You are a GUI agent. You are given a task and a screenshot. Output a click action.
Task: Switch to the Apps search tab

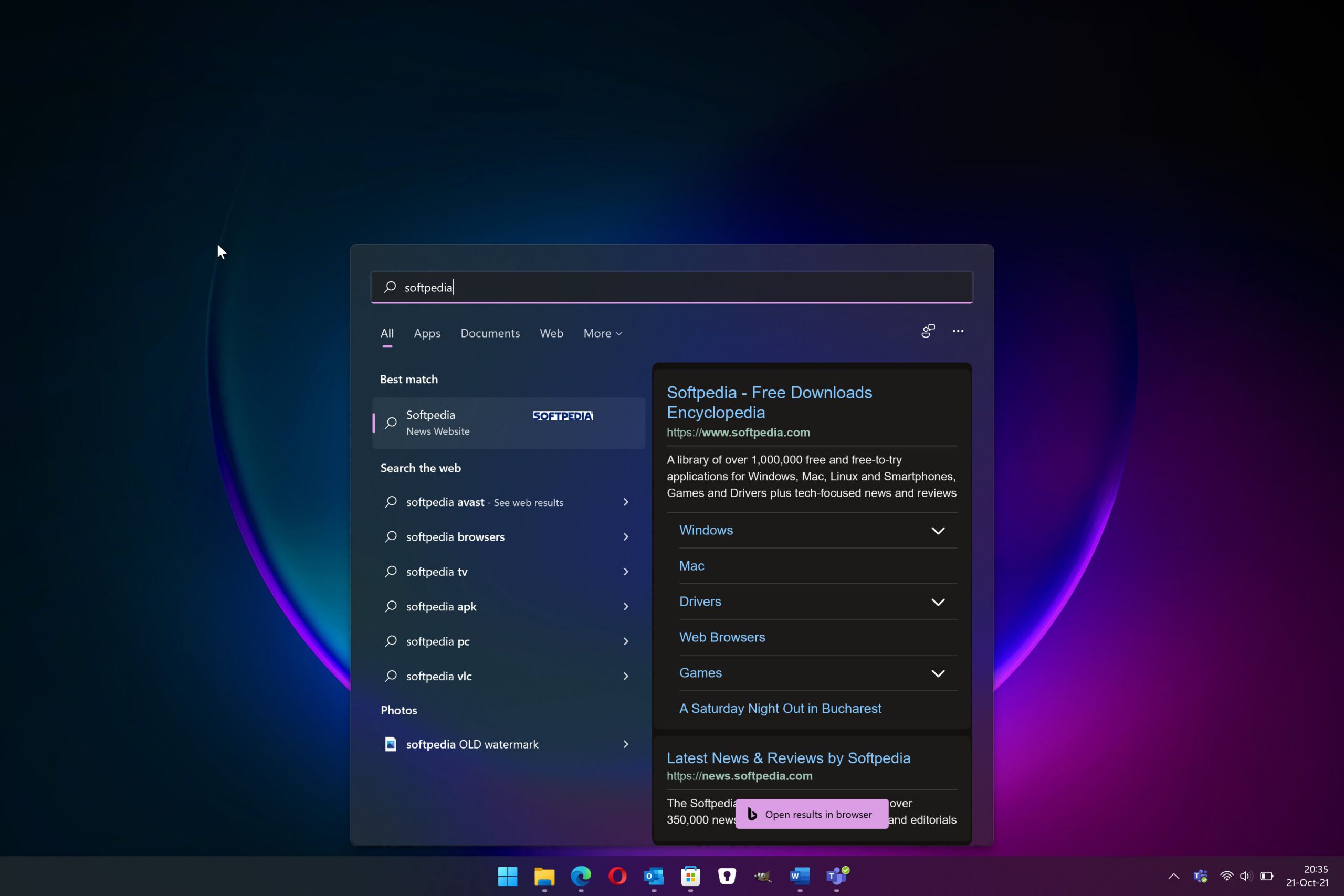pos(427,333)
